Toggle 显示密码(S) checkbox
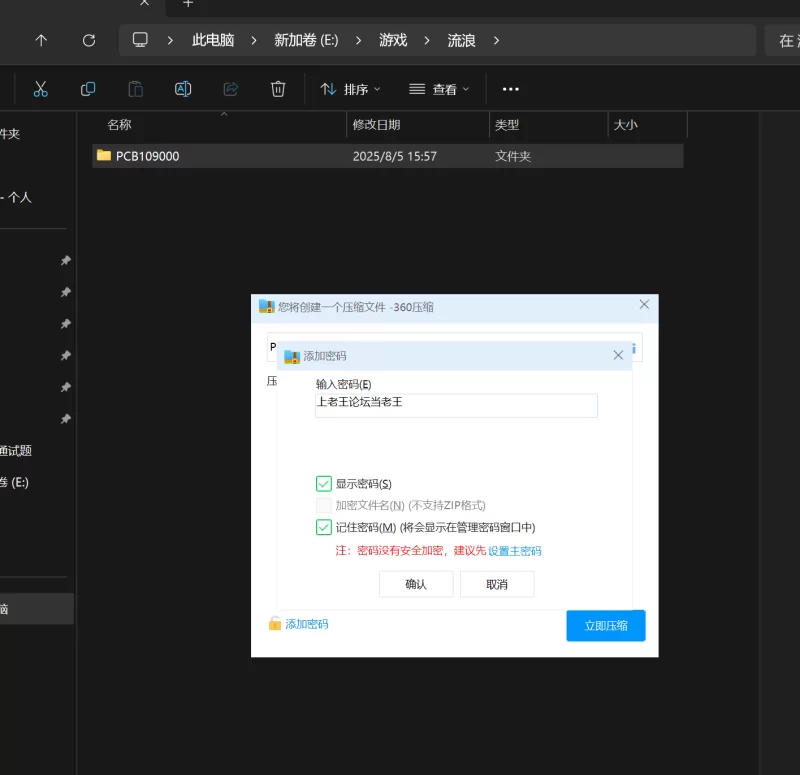Screen dimensions: 800x775 click(323, 483)
